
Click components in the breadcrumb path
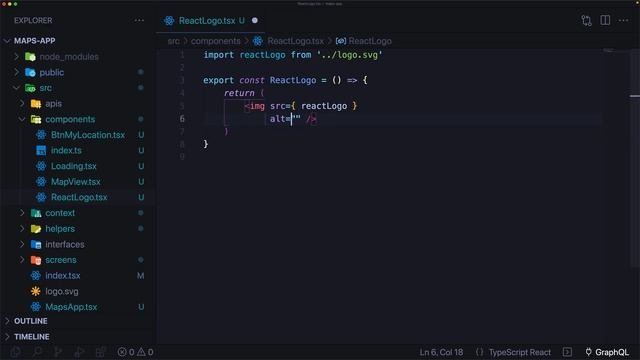(x=216, y=41)
